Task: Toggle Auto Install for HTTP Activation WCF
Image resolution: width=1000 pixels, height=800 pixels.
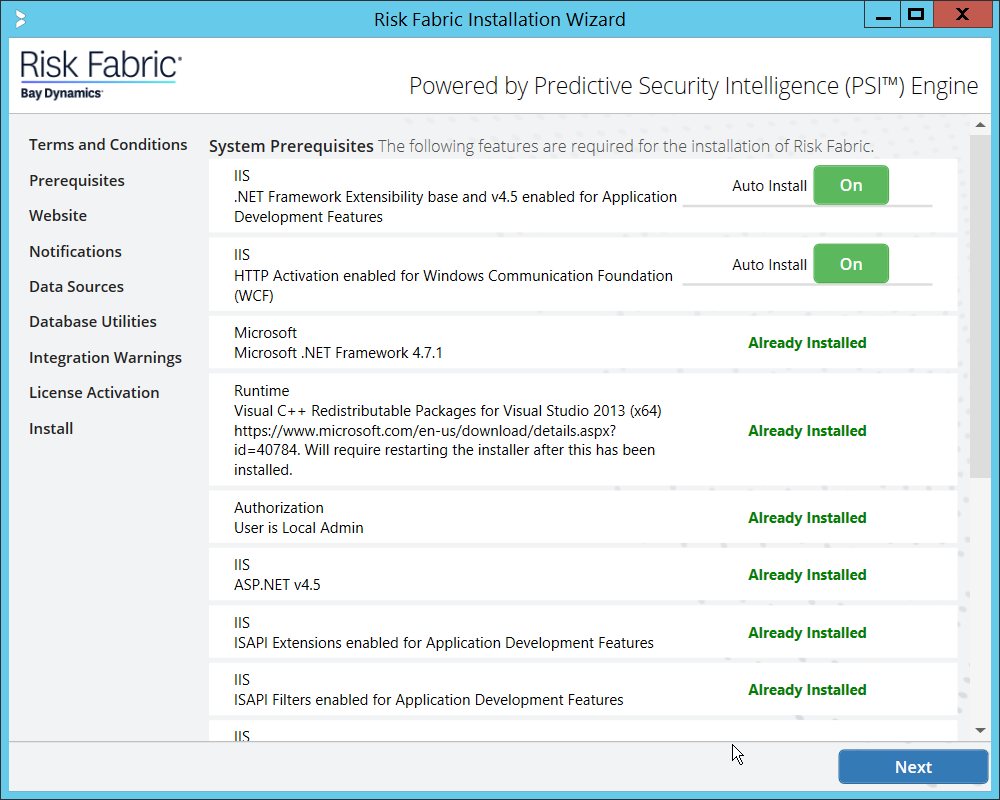Action: tap(850, 265)
